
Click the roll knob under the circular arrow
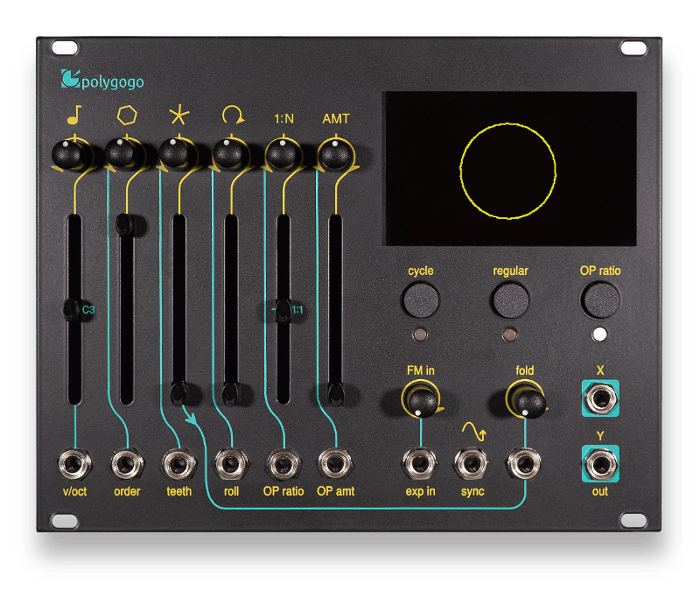click(x=229, y=154)
